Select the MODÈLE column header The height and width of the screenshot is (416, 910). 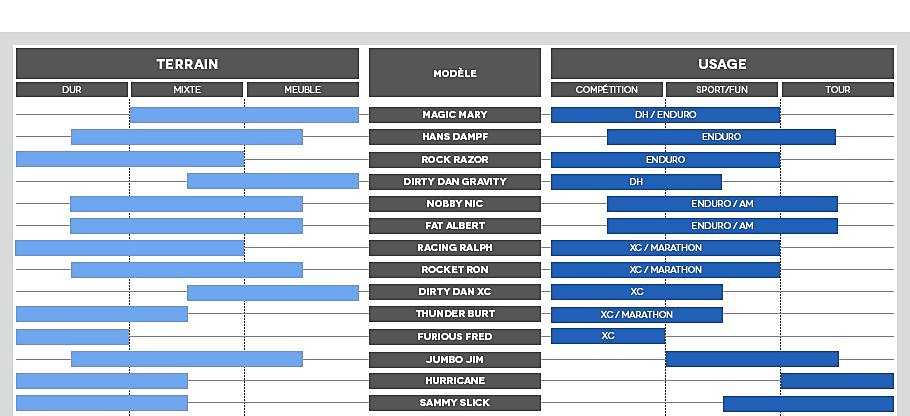455,73
